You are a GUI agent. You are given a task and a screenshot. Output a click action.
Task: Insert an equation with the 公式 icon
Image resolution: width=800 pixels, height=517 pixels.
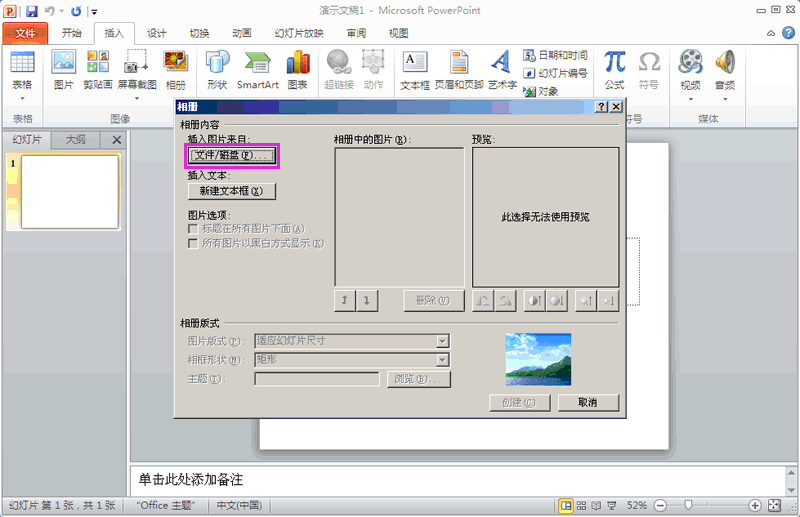pyautogui.click(x=614, y=69)
